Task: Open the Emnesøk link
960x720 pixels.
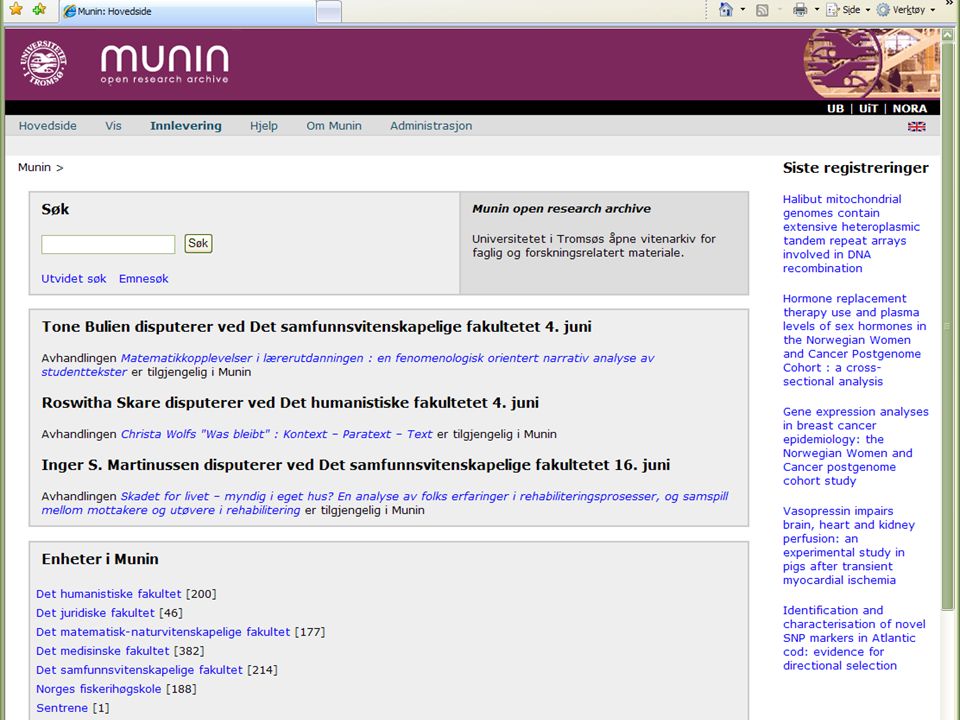Action: (x=143, y=279)
